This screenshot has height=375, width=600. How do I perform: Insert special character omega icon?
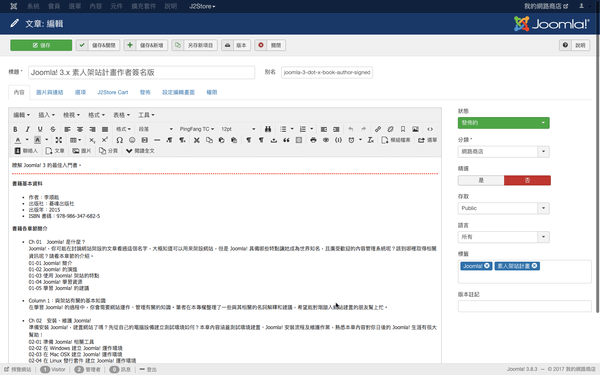pos(119,140)
